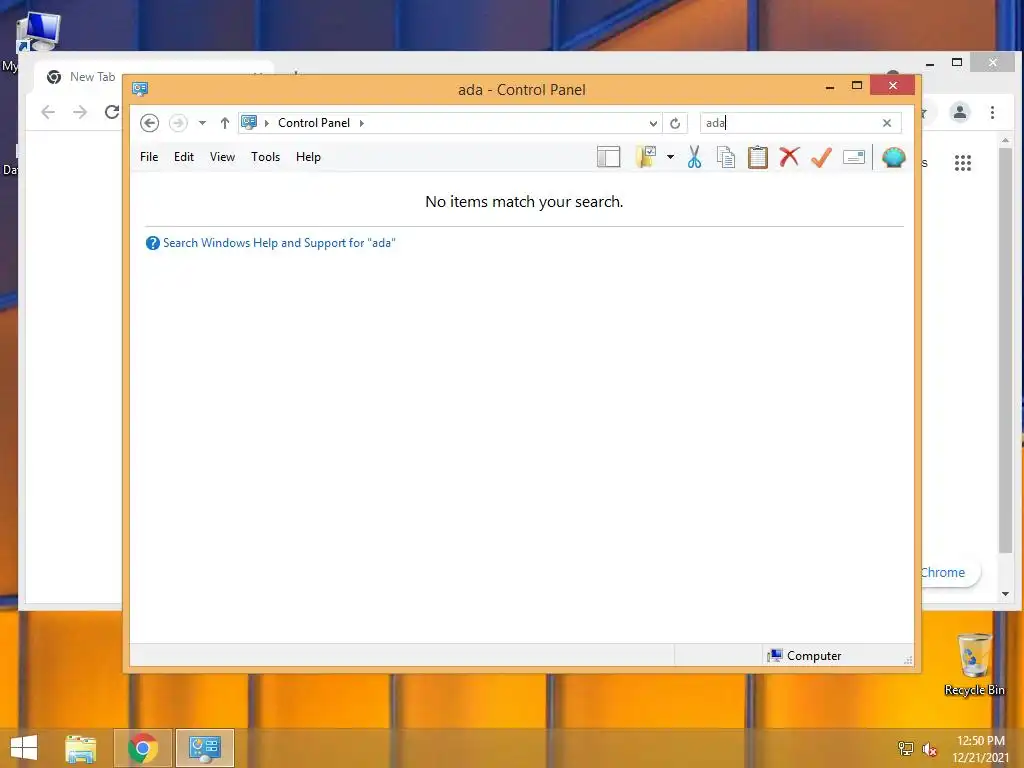Select Recycle Bin desktop icon
This screenshot has height=768, width=1024.
click(x=974, y=664)
